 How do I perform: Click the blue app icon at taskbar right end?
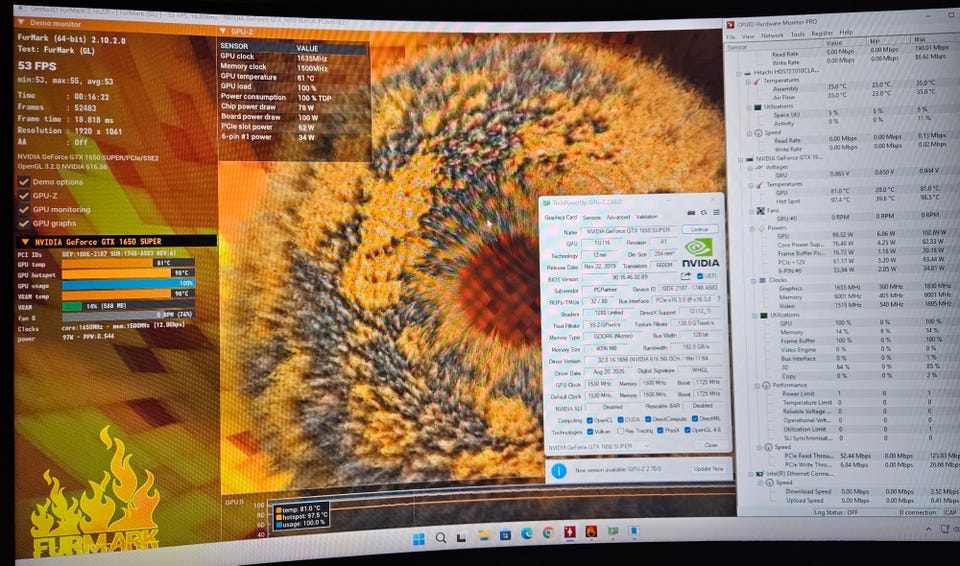pos(634,529)
